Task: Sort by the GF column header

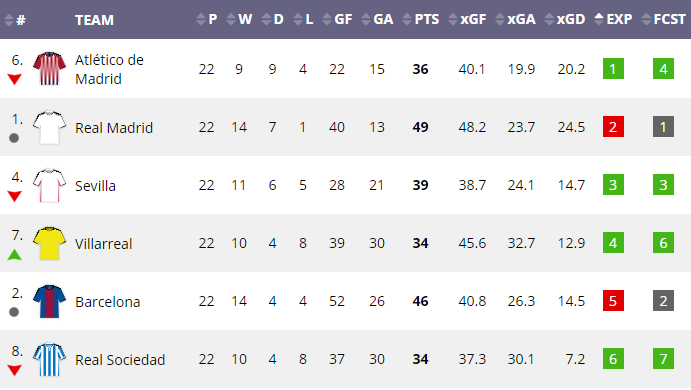Action: click(x=337, y=19)
